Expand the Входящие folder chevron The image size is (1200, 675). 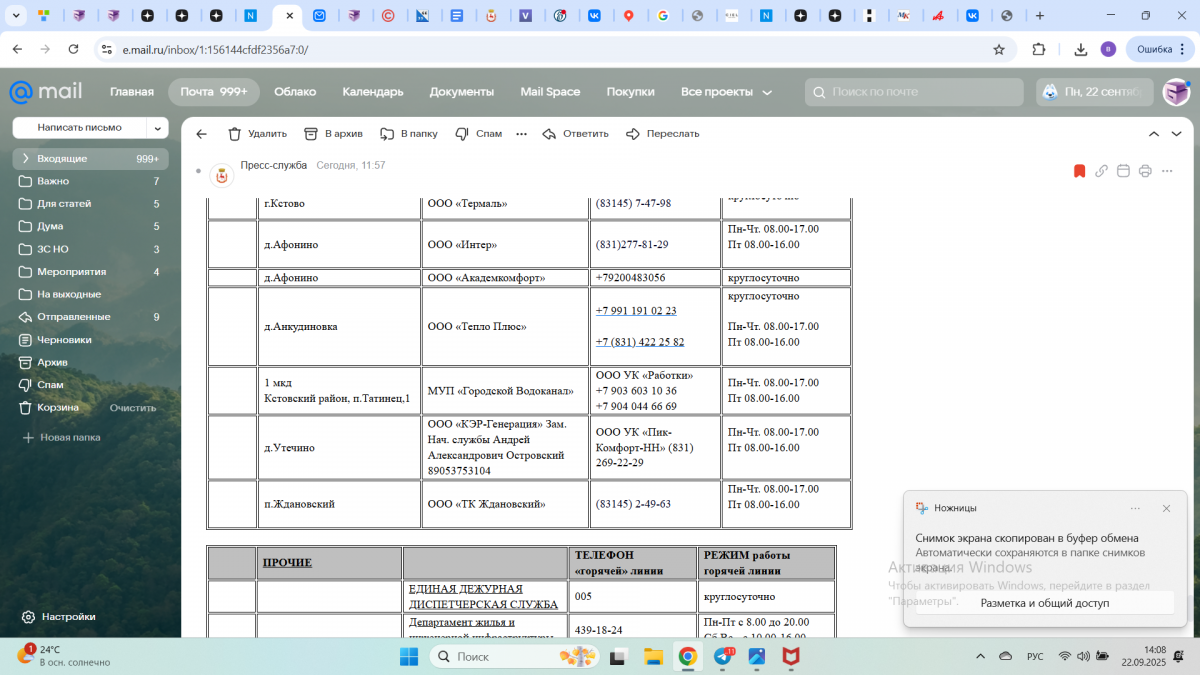click(x=26, y=159)
